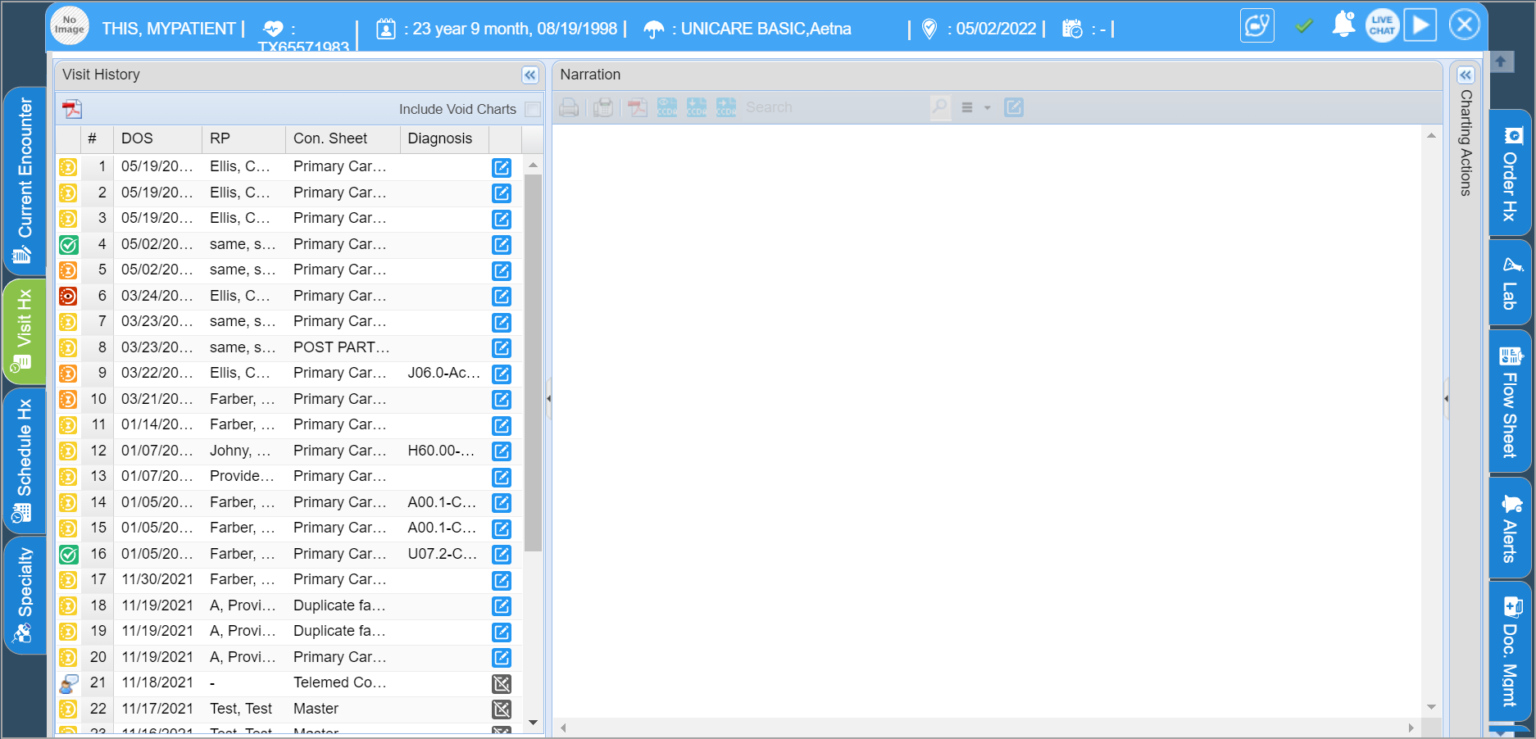Collapse the Narration panel
This screenshot has width=1536, height=739.
coord(1464,74)
